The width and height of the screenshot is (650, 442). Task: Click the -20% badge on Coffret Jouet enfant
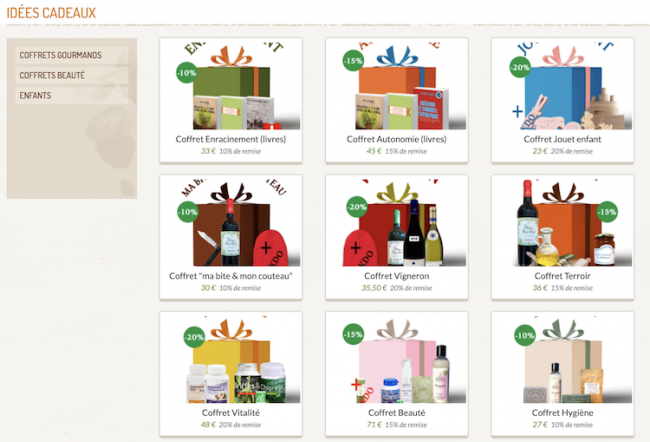[x=520, y=67]
